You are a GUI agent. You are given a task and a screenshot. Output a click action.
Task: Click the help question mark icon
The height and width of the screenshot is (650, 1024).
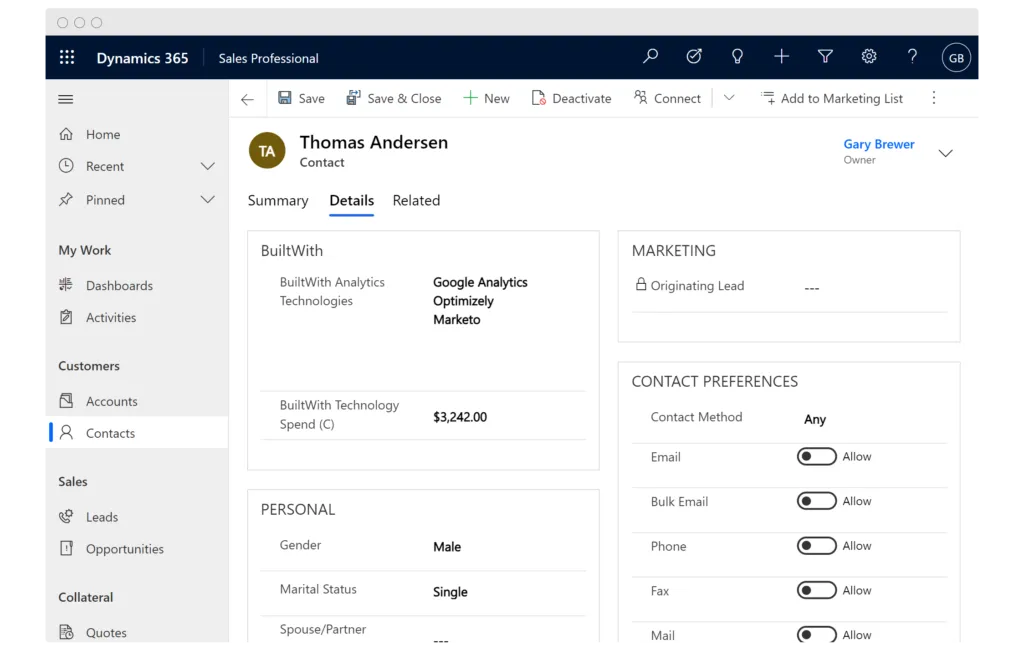click(x=912, y=57)
